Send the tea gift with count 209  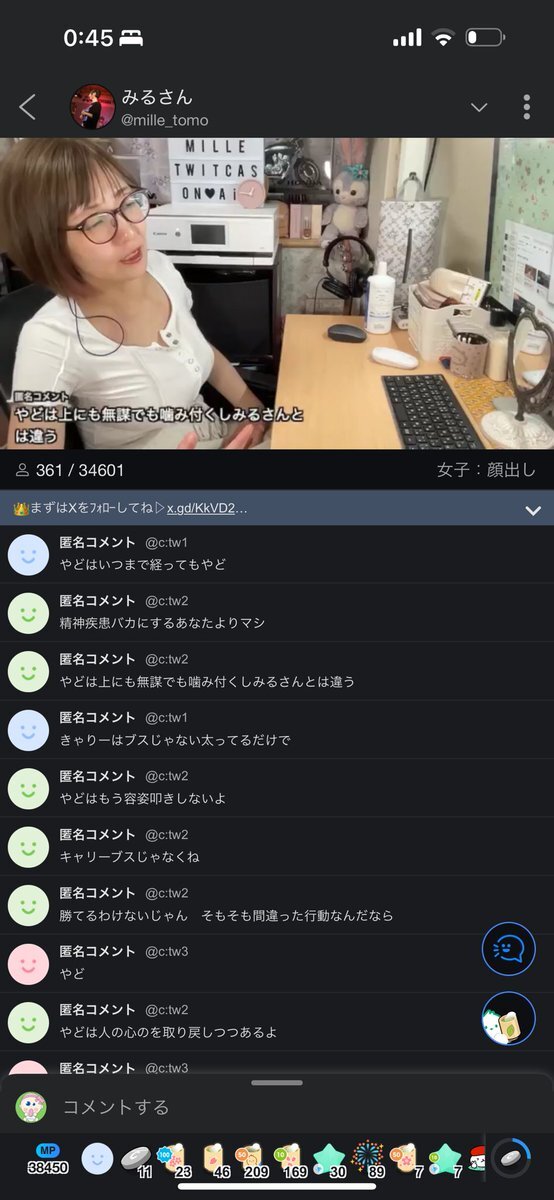(252, 1160)
